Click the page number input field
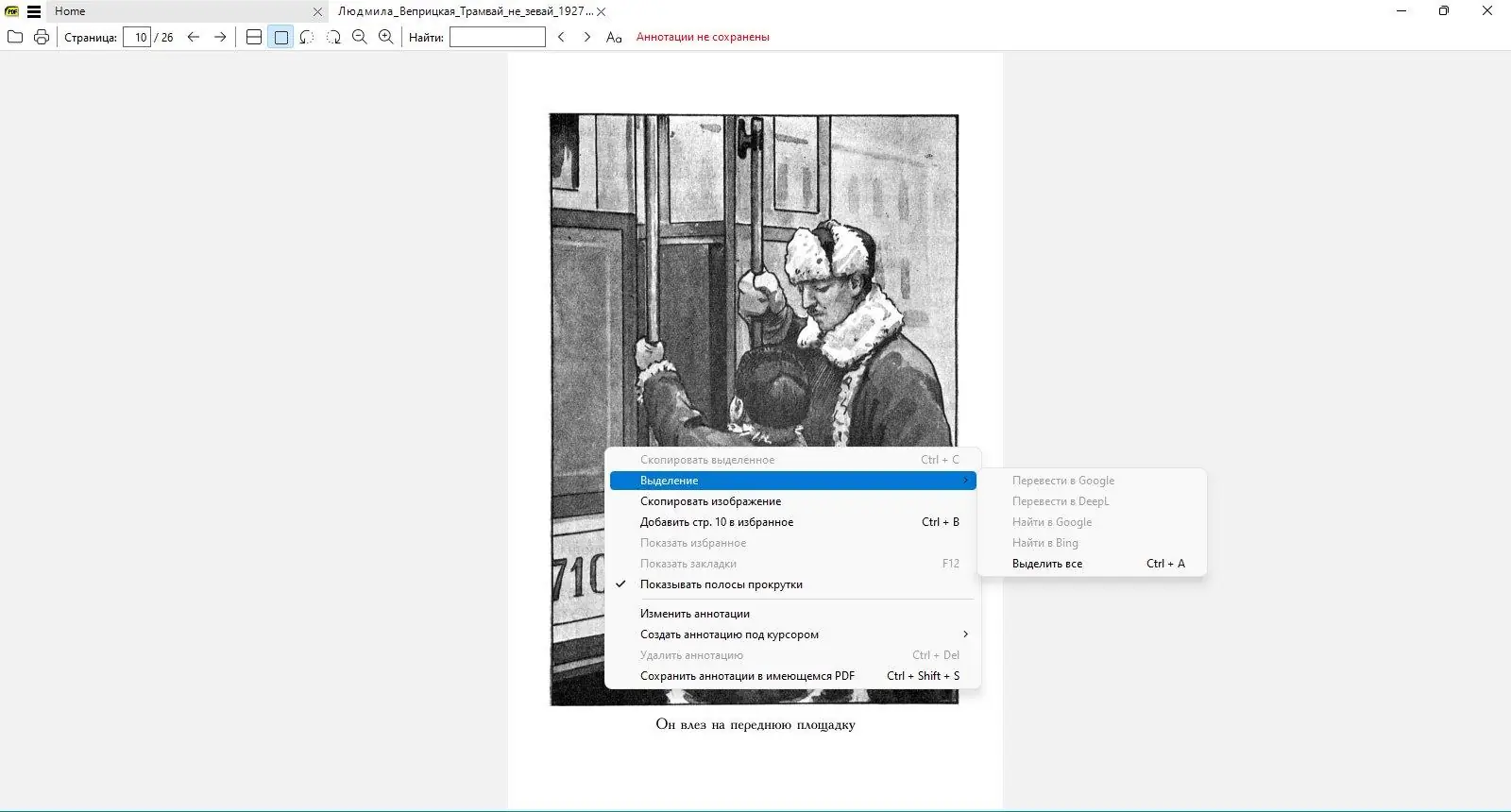Image resolution: width=1511 pixels, height=812 pixels. click(137, 37)
